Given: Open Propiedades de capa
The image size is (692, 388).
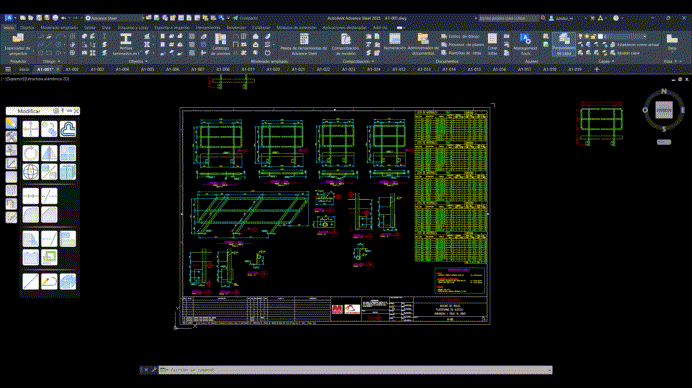Looking at the screenshot, I should coord(564,44).
